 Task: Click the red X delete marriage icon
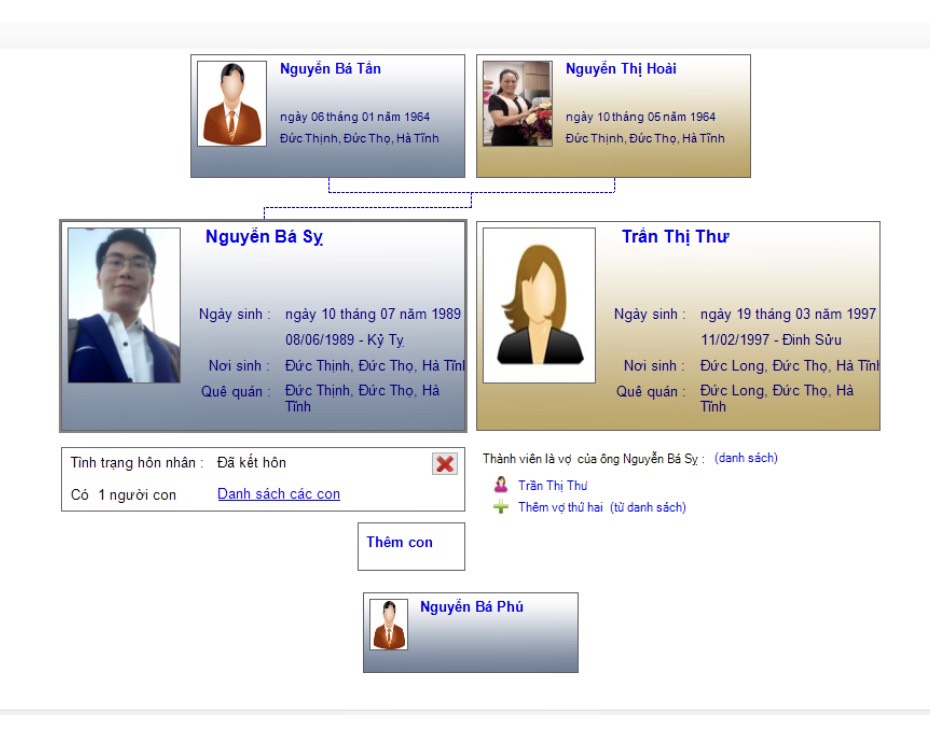click(445, 464)
